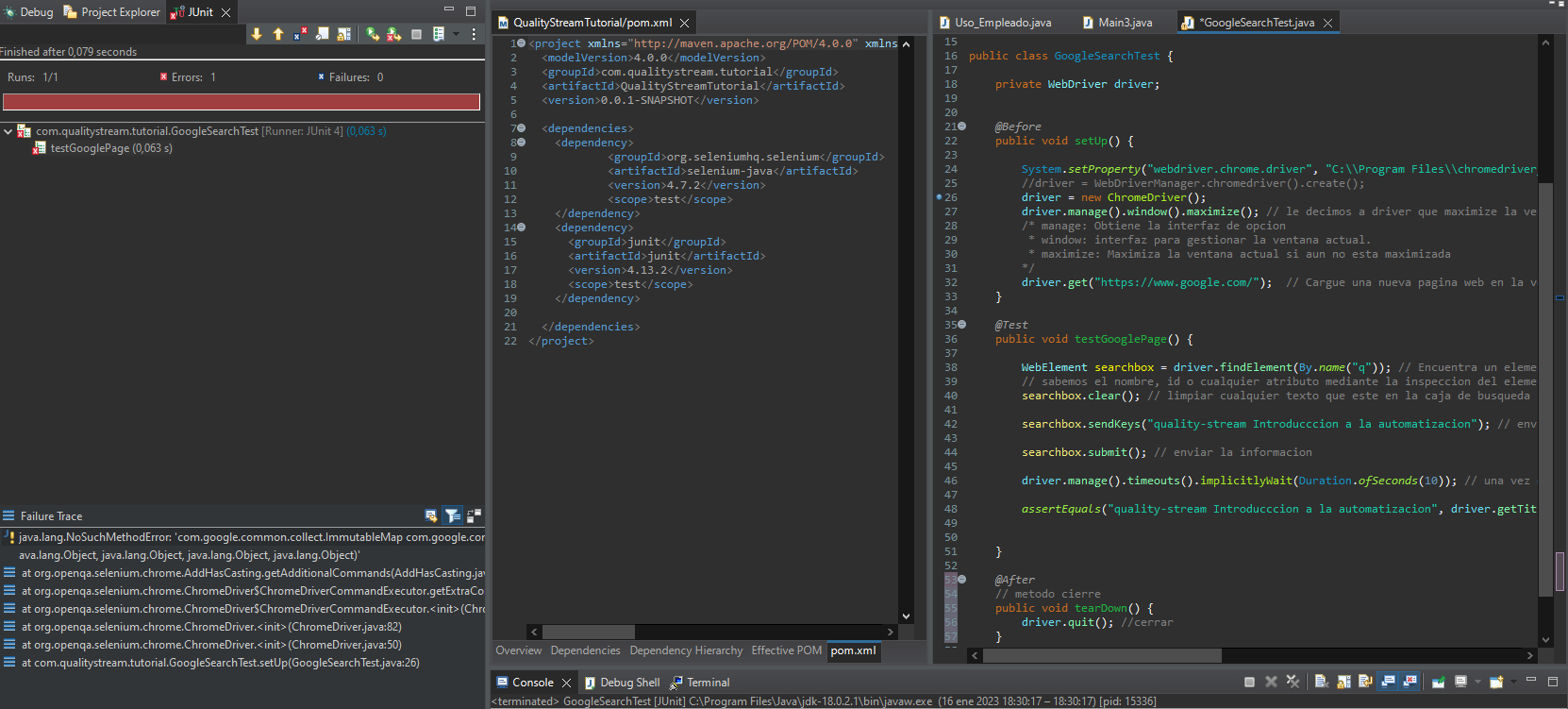Click Previous Failed Test arrow icon
Screen dimensions: 1568x709
coord(278,34)
